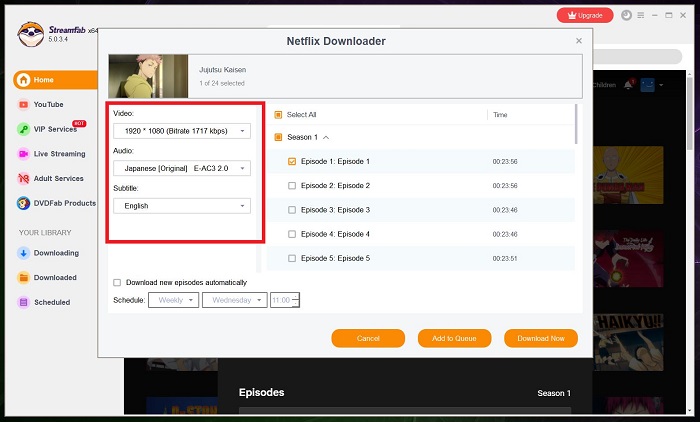Screen dimensions: 700x422
Task: Toggle the Select All checkbox
Action: 278,115
